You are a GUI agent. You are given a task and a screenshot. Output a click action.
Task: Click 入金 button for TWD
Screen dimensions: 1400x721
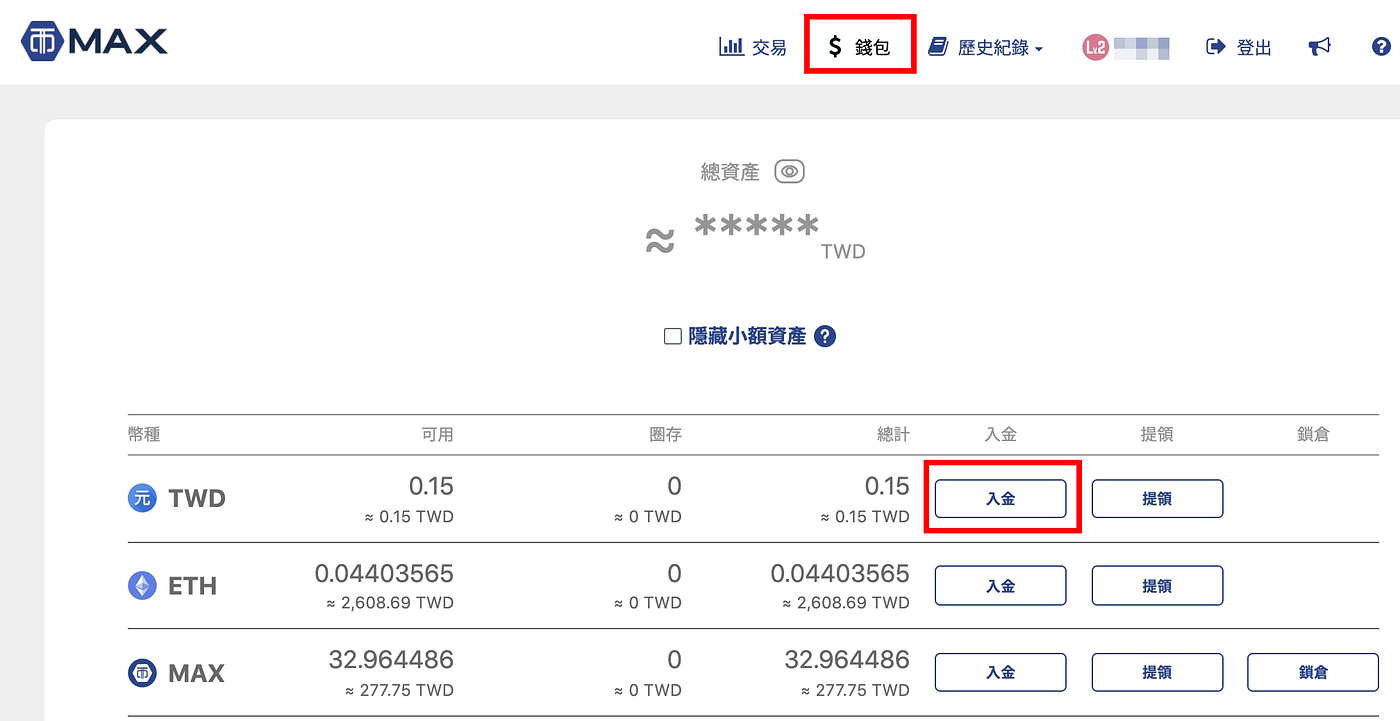(x=1000, y=498)
